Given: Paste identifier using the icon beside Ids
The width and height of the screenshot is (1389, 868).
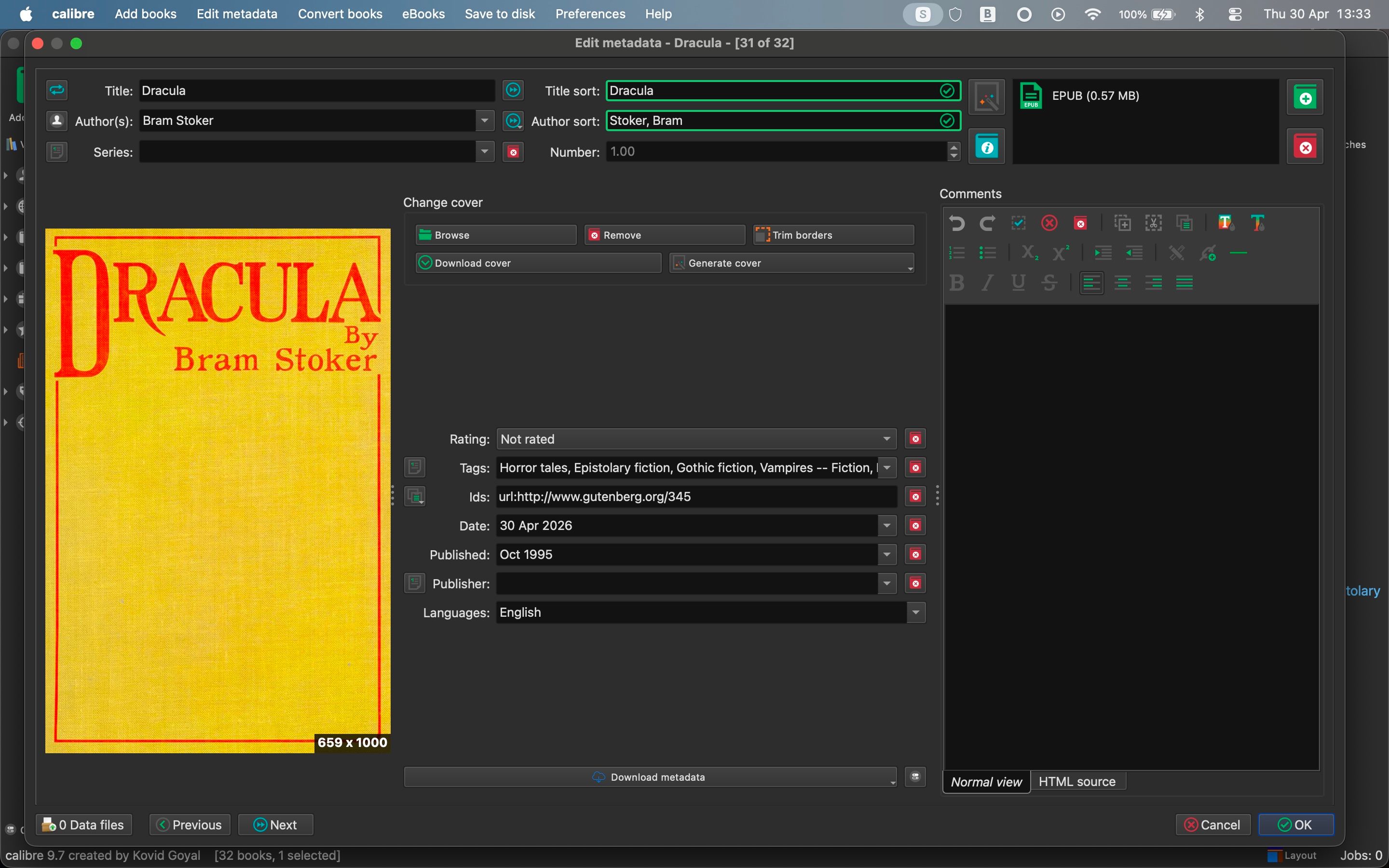Looking at the screenshot, I should coord(414,496).
